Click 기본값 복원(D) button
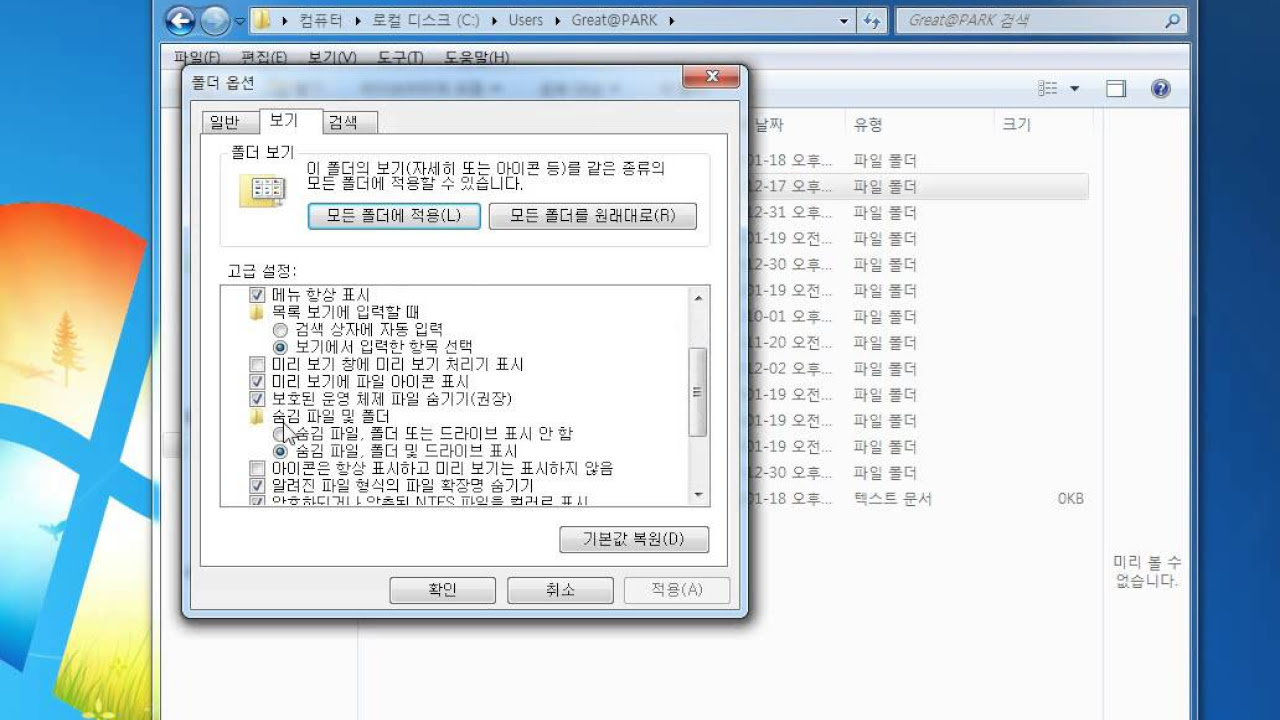The image size is (1280, 720). (634, 539)
